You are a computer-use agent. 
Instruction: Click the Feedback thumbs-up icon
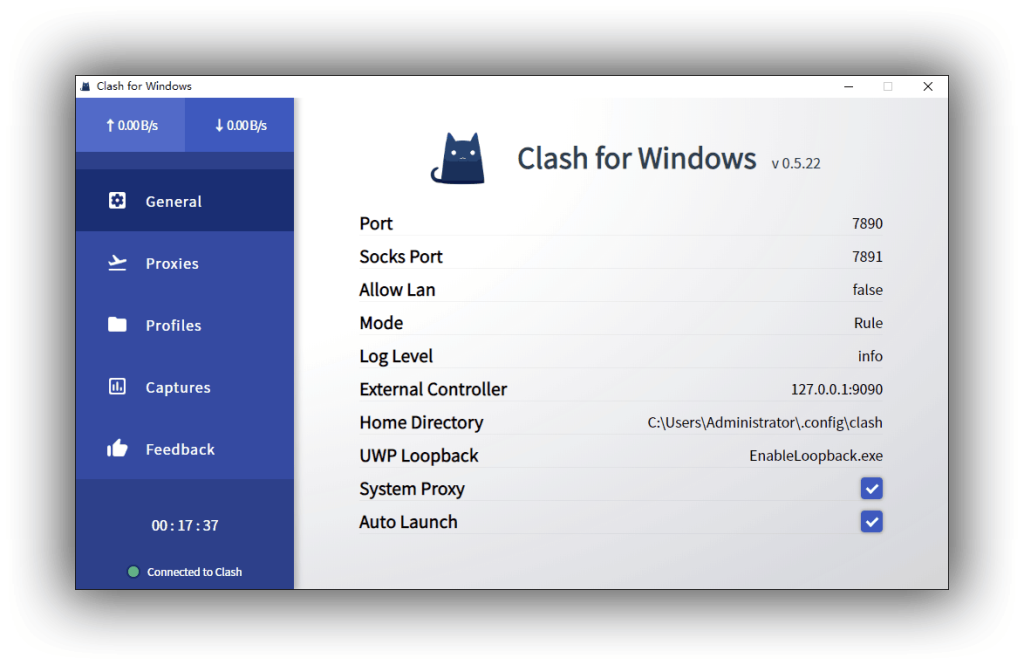click(x=117, y=449)
